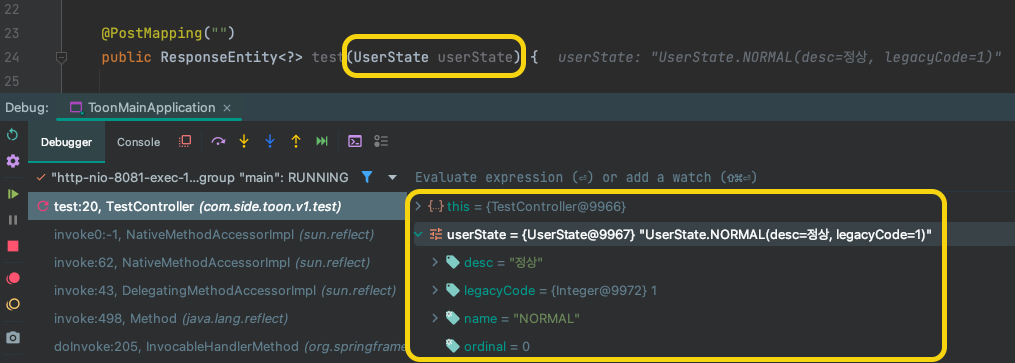Click the Rerun ToonMainApplication icon

[x=12, y=135]
